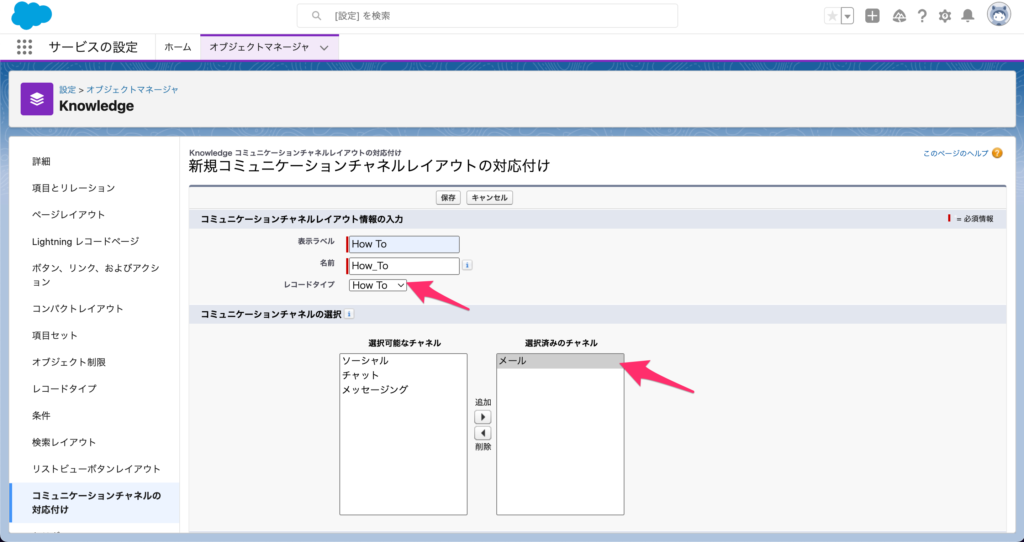The width and height of the screenshot is (1024, 542).
Task: Click the favorites star icon
Action: [x=832, y=16]
